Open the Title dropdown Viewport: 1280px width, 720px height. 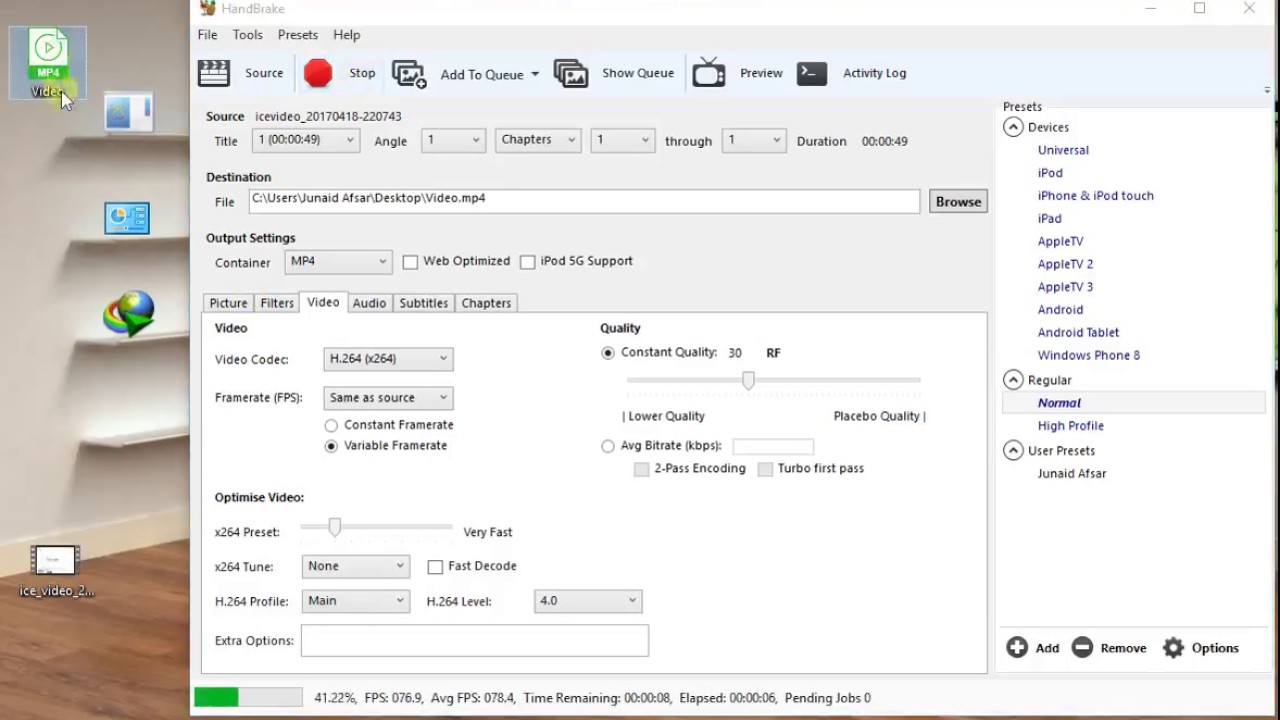(306, 140)
